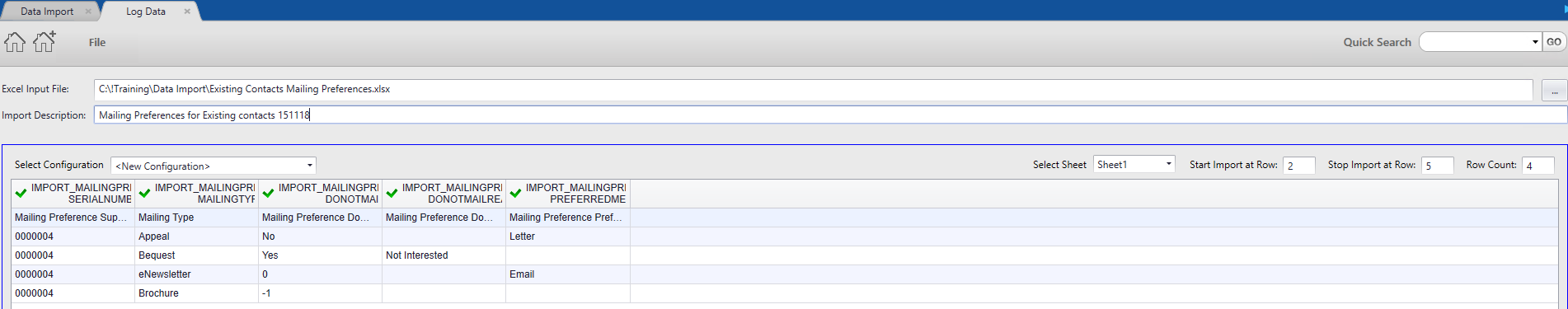Screen dimensions: 1568x309
Task: Click green checkmark on MAILINGTYPE column
Action: pyautogui.click(x=145, y=194)
